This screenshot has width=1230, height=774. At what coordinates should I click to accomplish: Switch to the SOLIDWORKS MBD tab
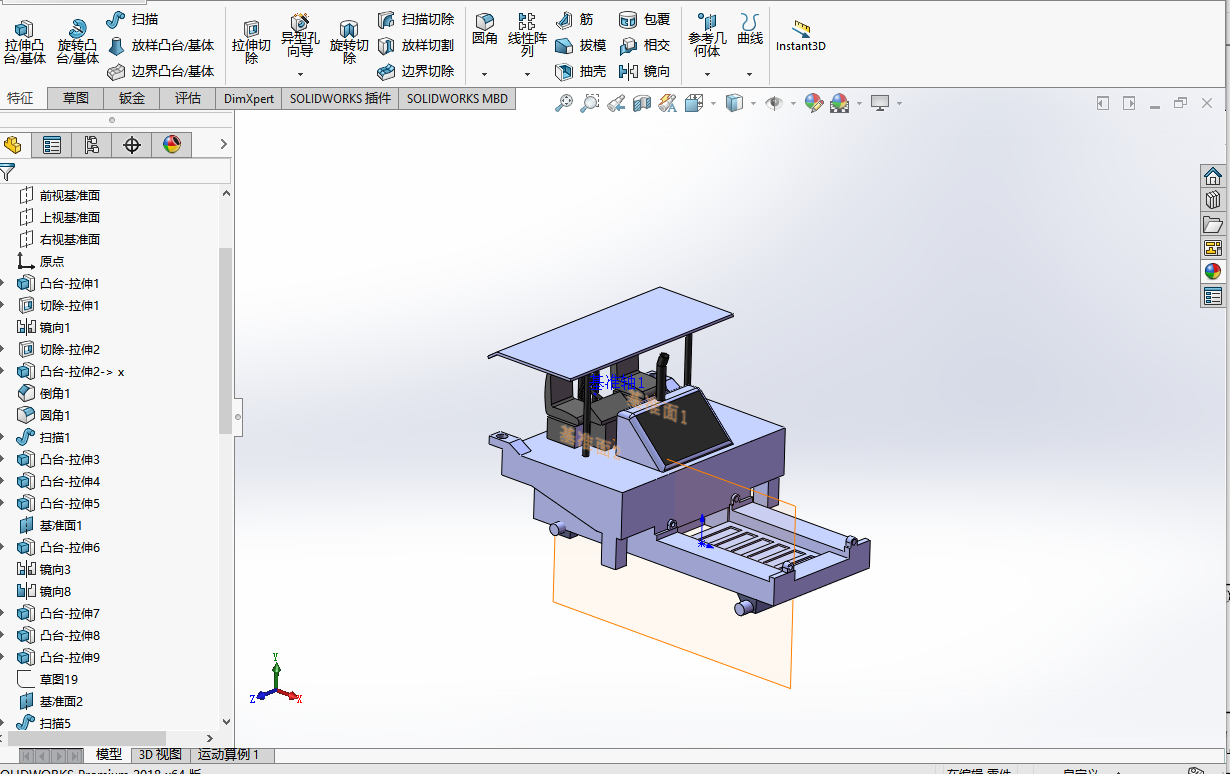tap(457, 98)
